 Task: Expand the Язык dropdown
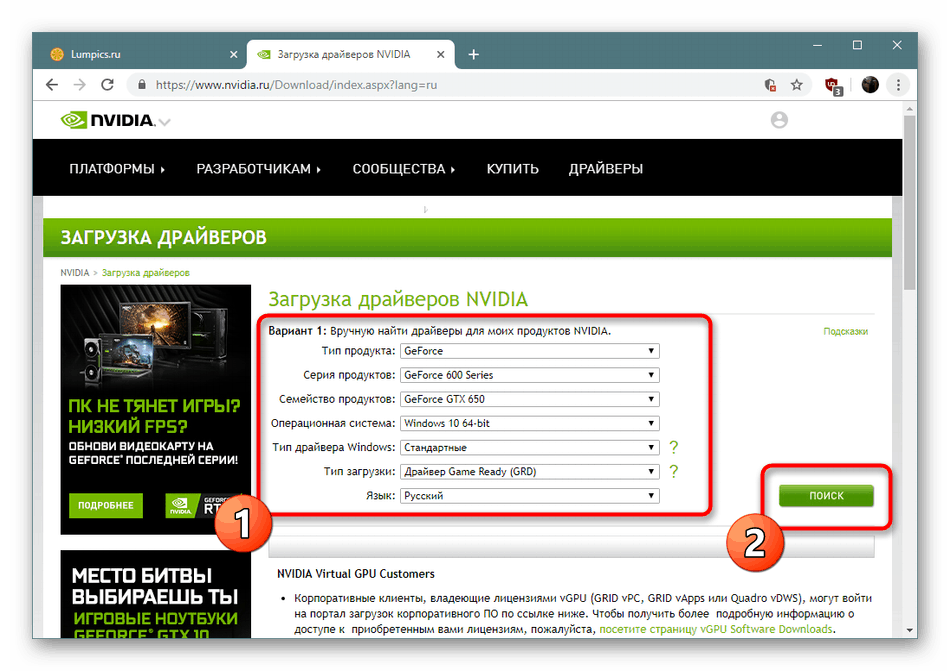(530, 496)
